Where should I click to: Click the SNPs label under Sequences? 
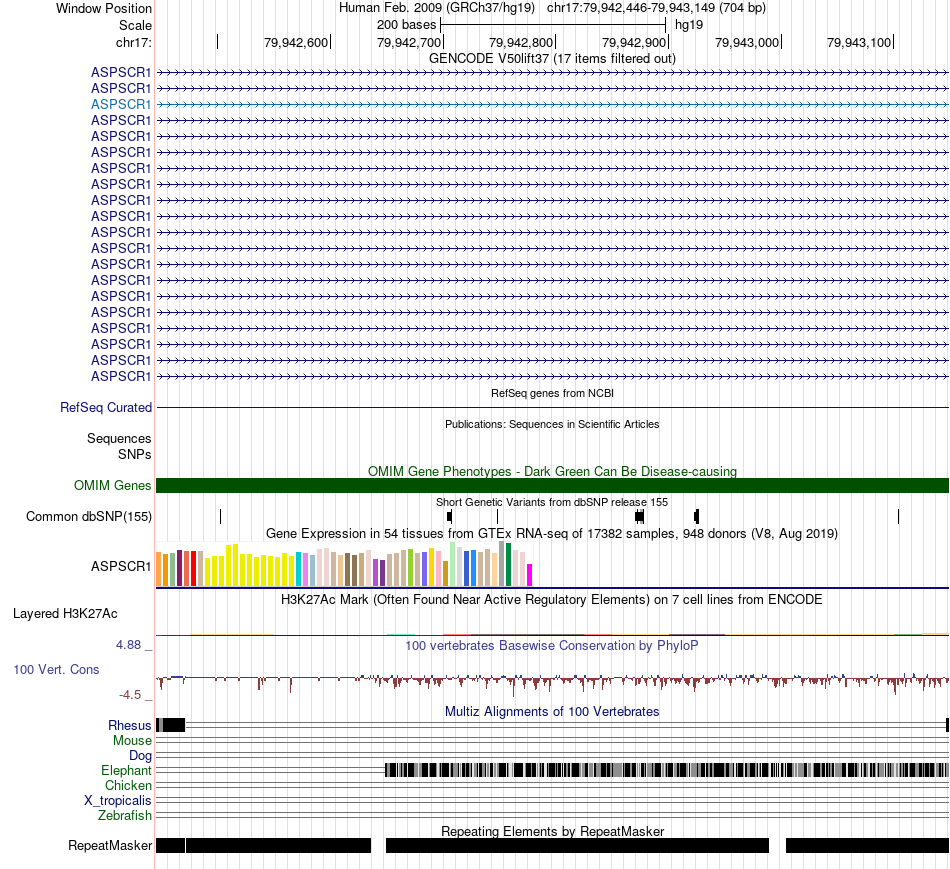[x=135, y=454]
